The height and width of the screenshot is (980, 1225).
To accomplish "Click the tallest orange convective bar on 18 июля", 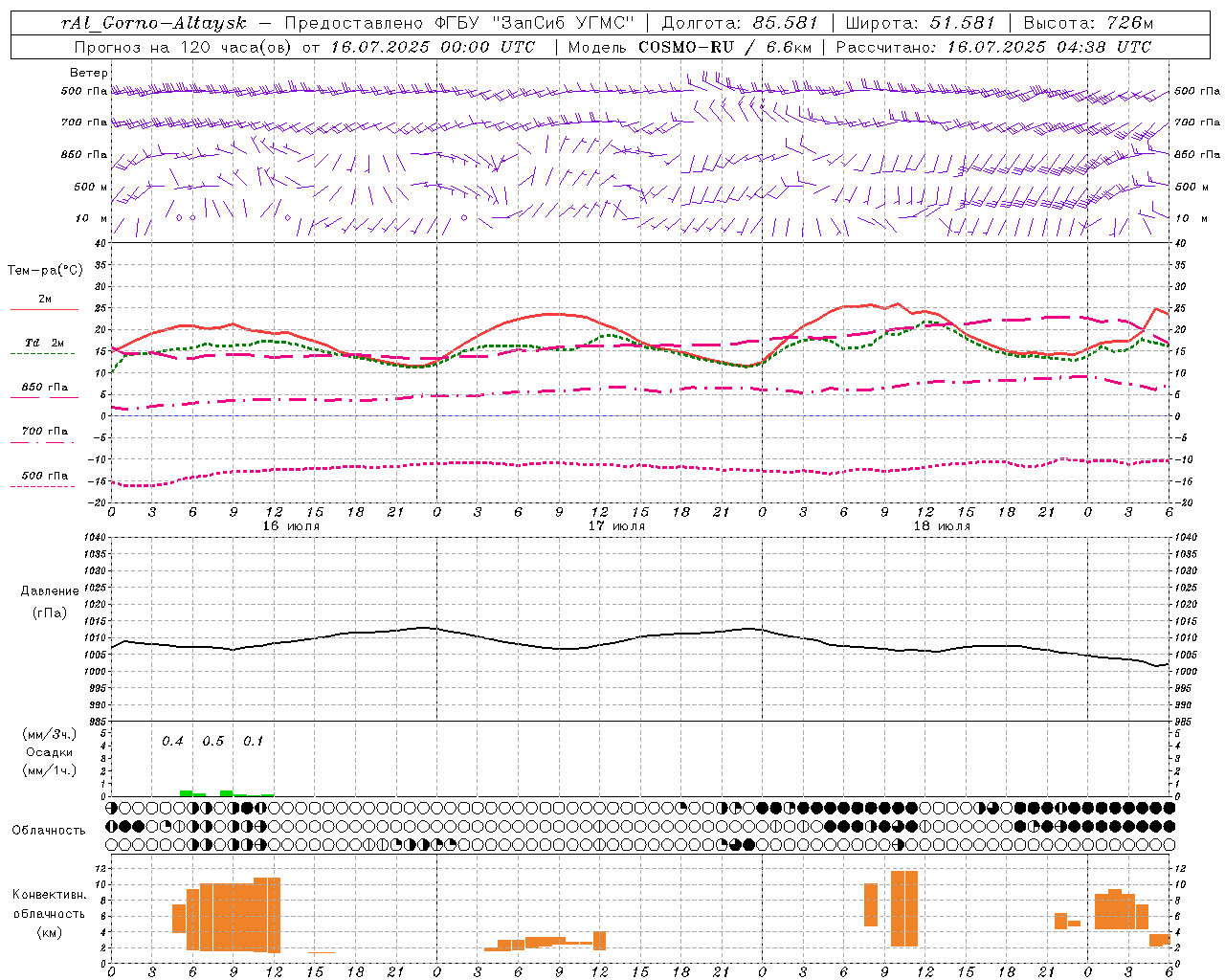I will [x=904, y=908].
